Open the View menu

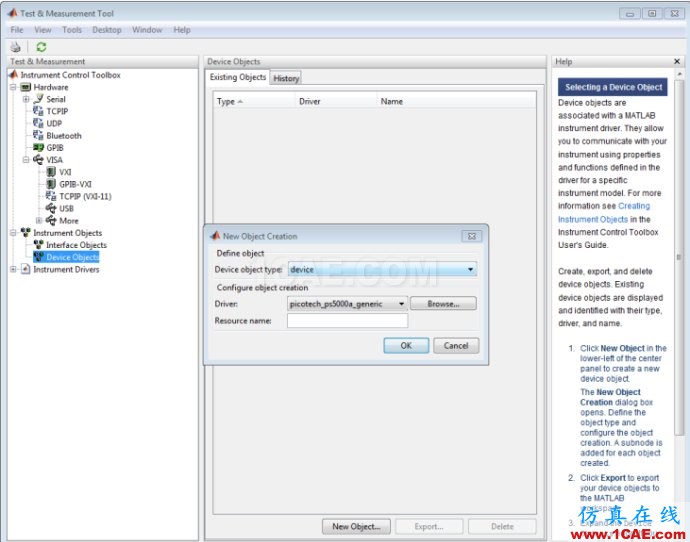pos(43,30)
